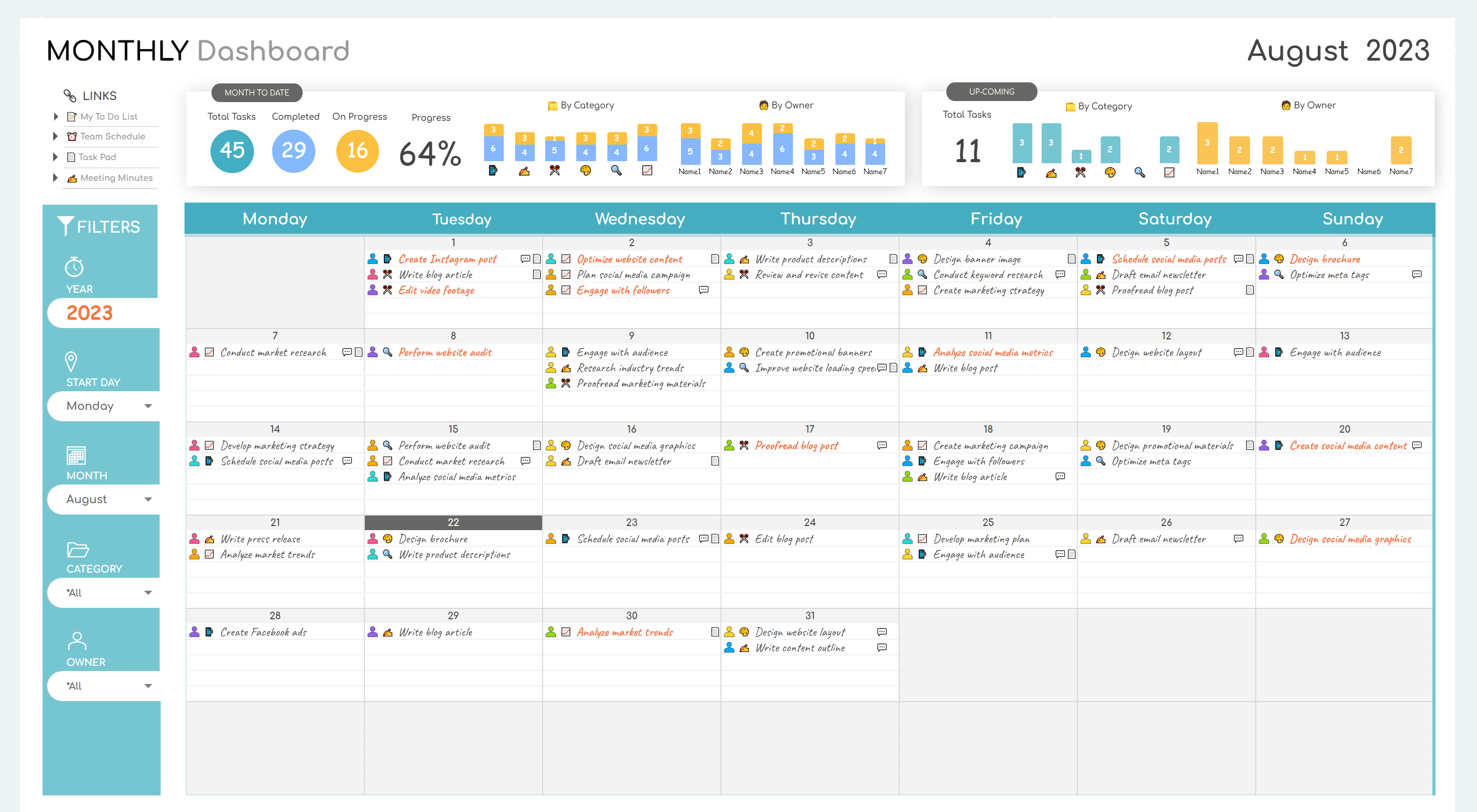
Task: Click the calendar Month icon in sidebar
Action: [x=76, y=455]
